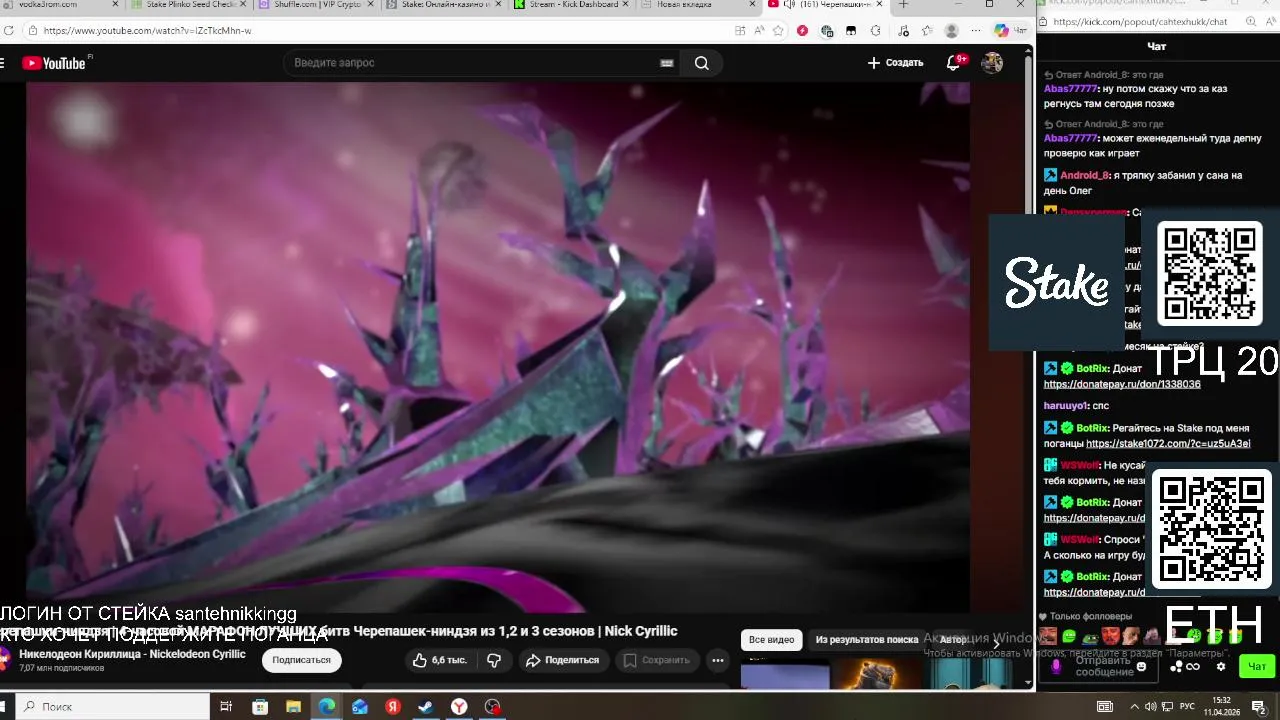The height and width of the screenshot is (720, 1280).
Task: Open a new browser tab
Action: pyautogui.click(x=903, y=5)
